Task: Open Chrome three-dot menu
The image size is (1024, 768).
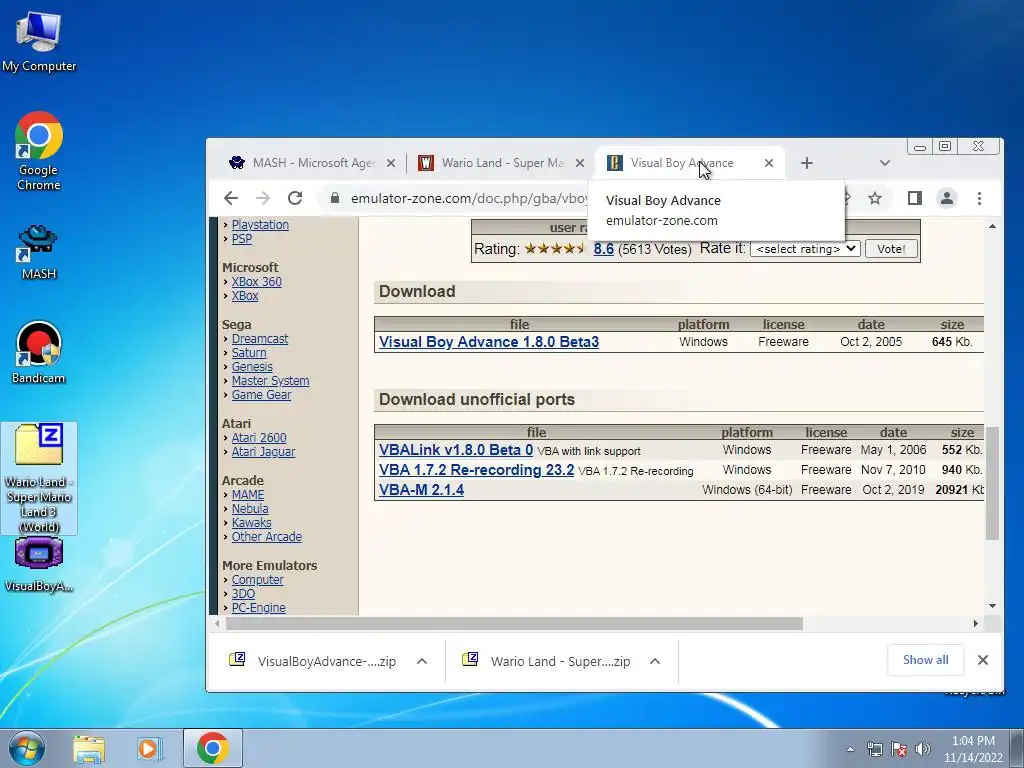Action: click(979, 198)
